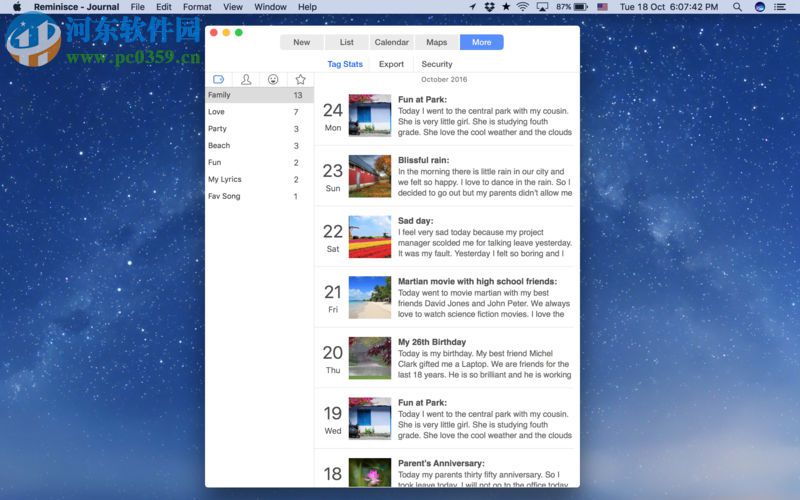Screen dimensions: 800x500
Task: Open the Security section
Action: click(437, 64)
